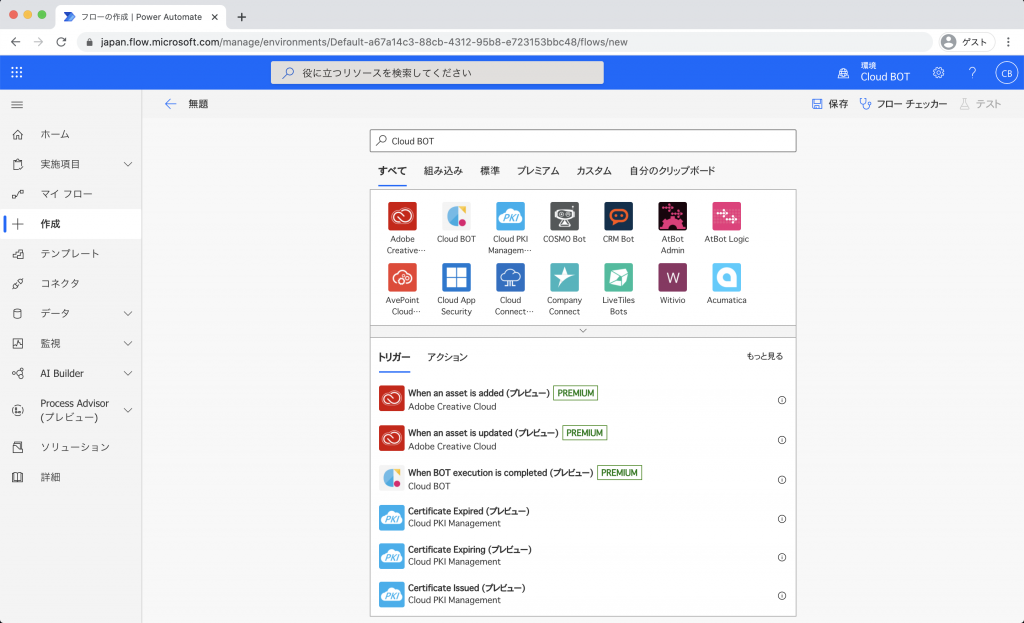Open 詳細 in the sidebar
Screen dimensions: 1024x623
(71, 477)
